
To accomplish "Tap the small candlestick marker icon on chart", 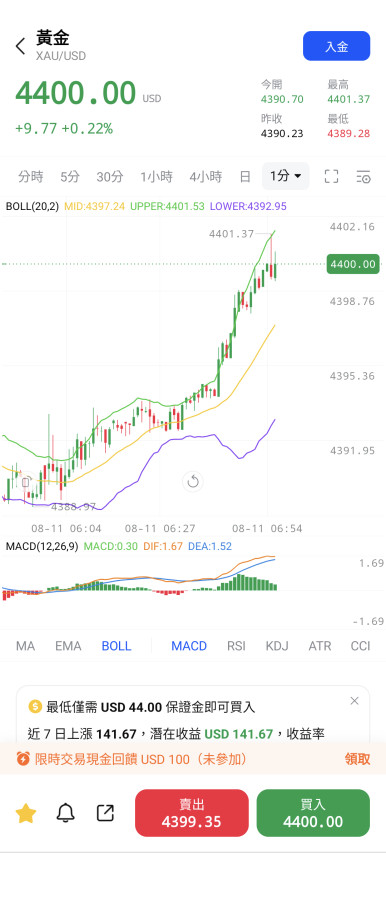I will click(25, 482).
